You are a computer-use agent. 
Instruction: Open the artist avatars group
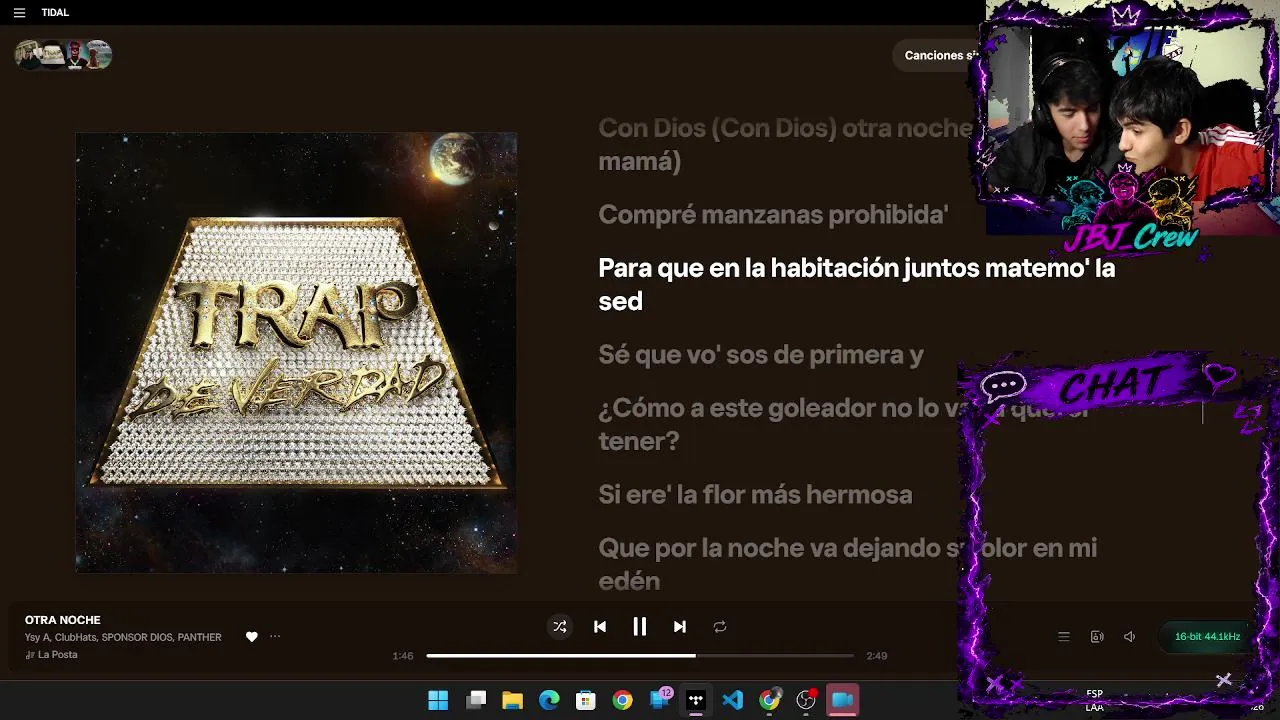(63, 54)
